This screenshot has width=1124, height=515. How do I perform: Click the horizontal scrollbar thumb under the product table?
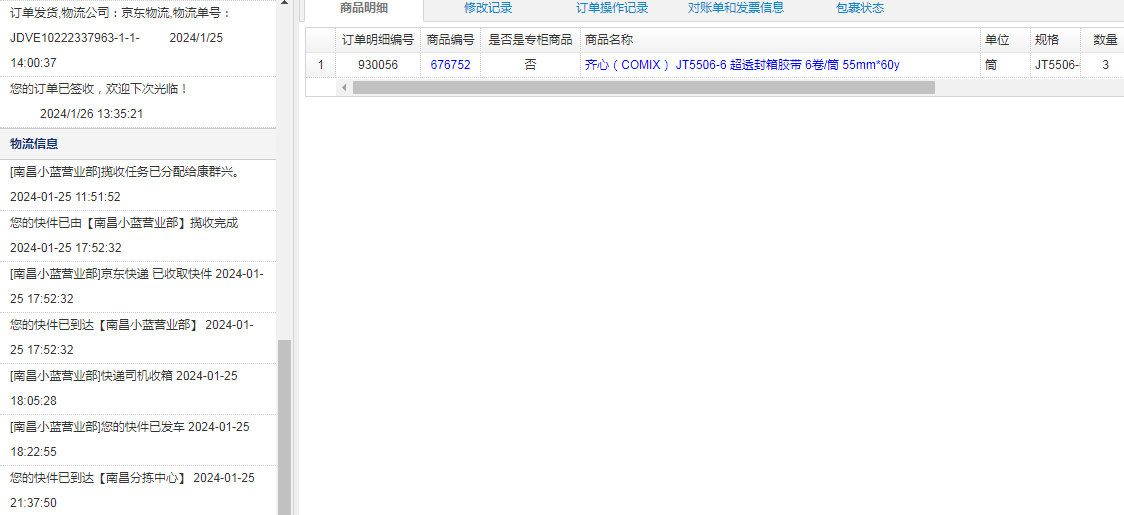pos(644,88)
